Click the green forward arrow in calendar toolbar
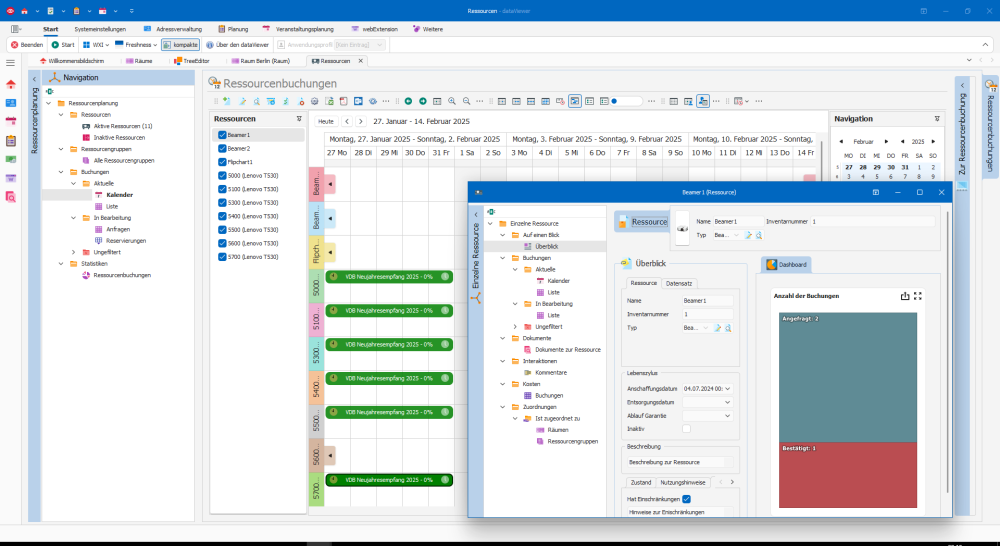The image size is (1000, 546). (x=423, y=101)
